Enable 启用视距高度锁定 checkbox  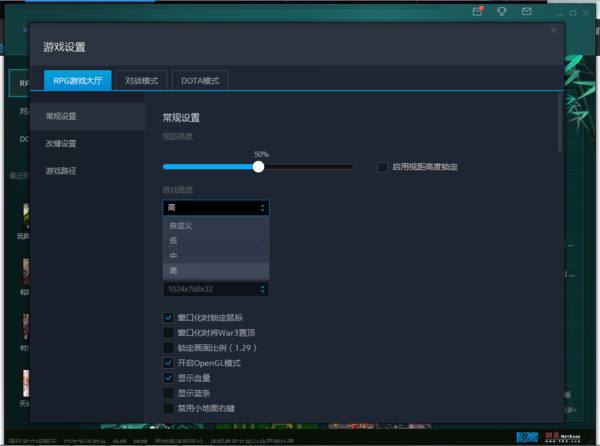(x=383, y=167)
